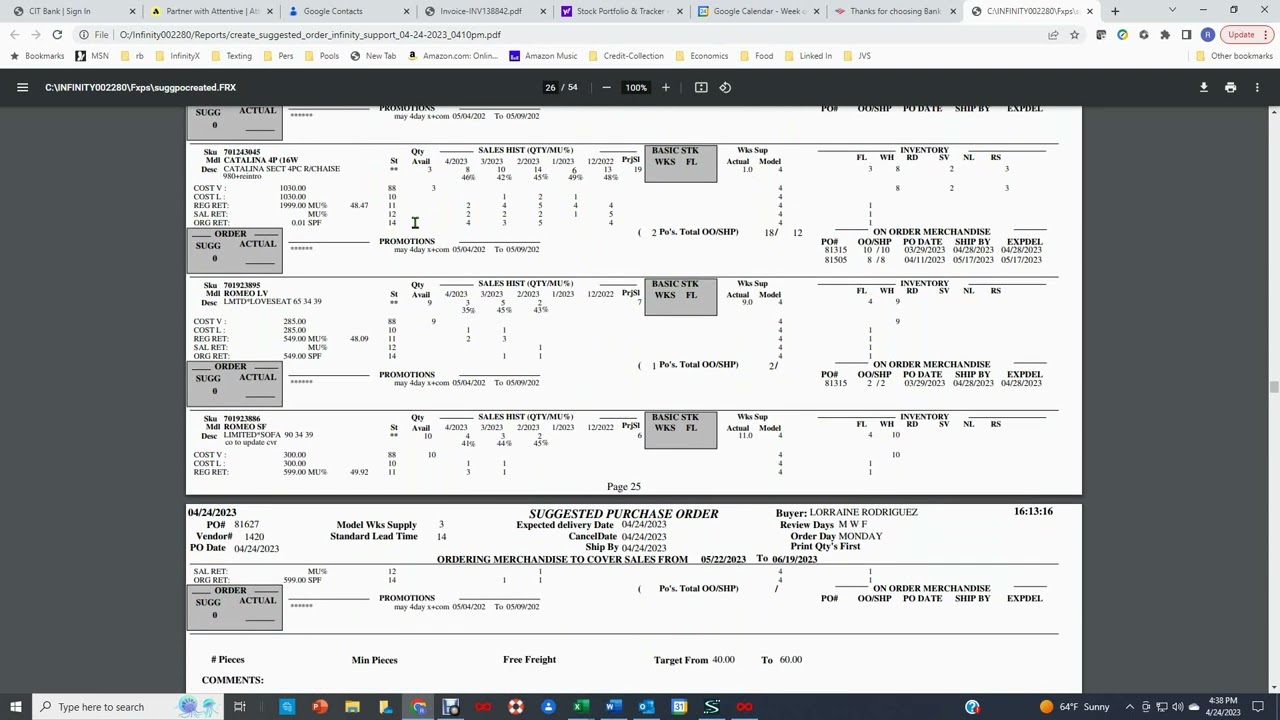Screen dimensions: 1280x720
Task: Switch to Thanks for choosing tab
Action: click(895, 11)
